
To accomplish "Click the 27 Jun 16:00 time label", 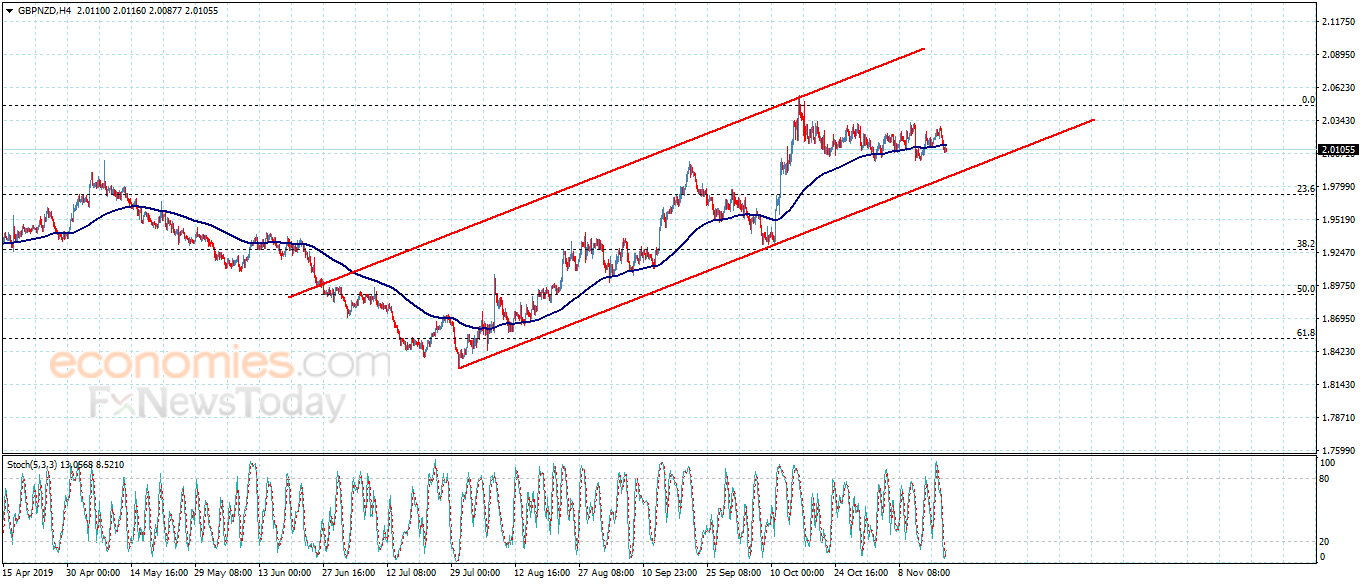I will tap(351, 574).
